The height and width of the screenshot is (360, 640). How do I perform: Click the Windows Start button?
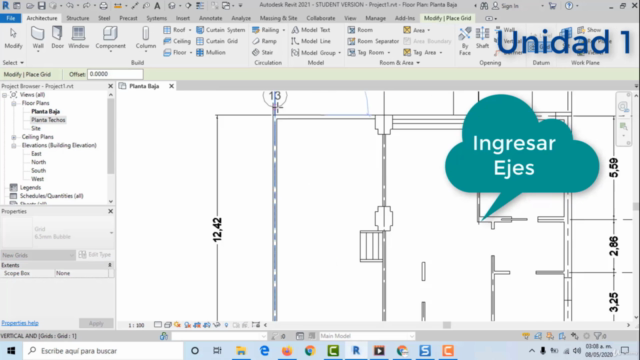[11, 351]
